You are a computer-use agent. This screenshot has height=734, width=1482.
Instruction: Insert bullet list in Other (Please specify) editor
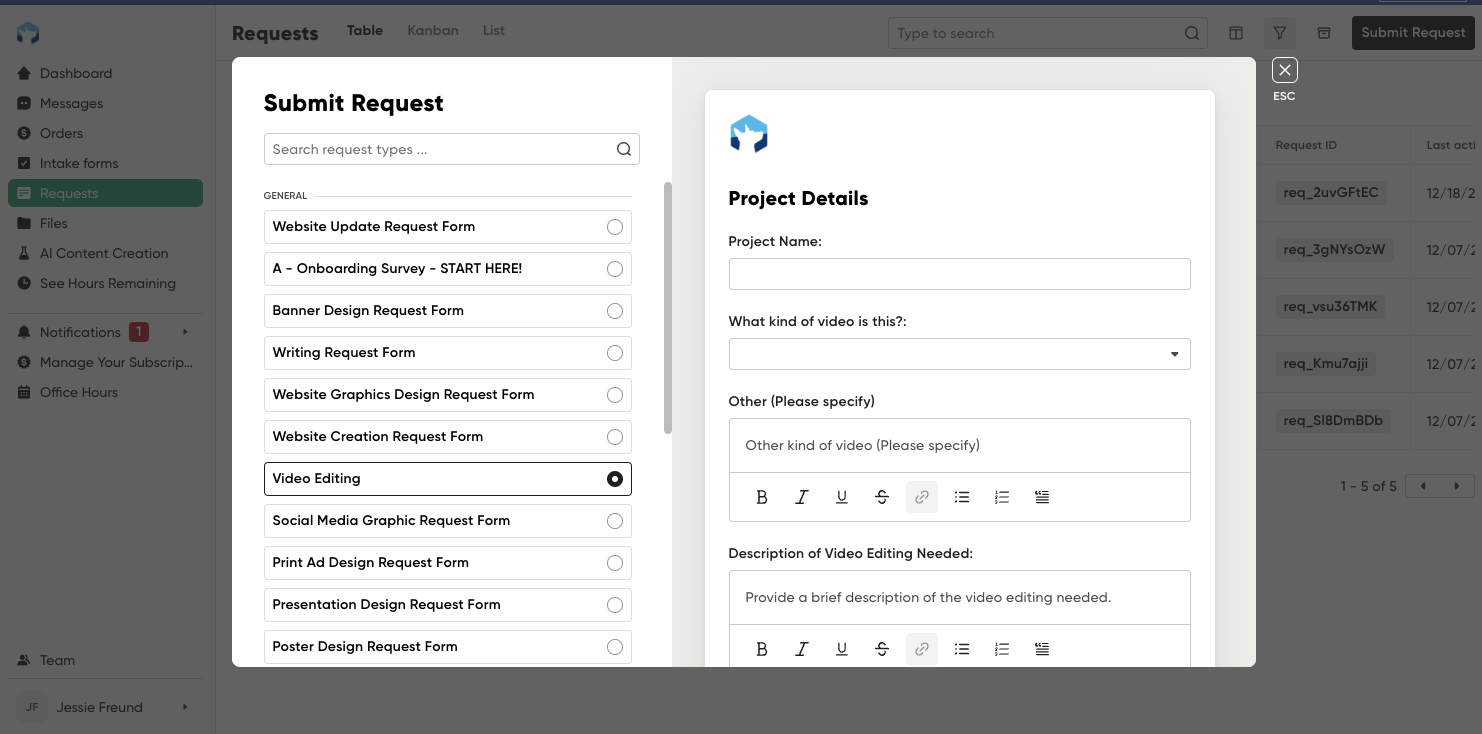(962, 497)
